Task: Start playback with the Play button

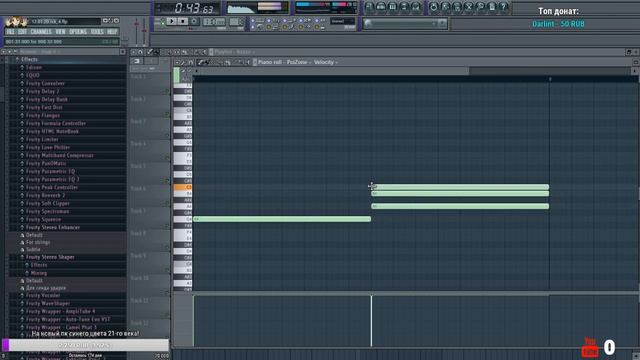Action: (x=172, y=21)
